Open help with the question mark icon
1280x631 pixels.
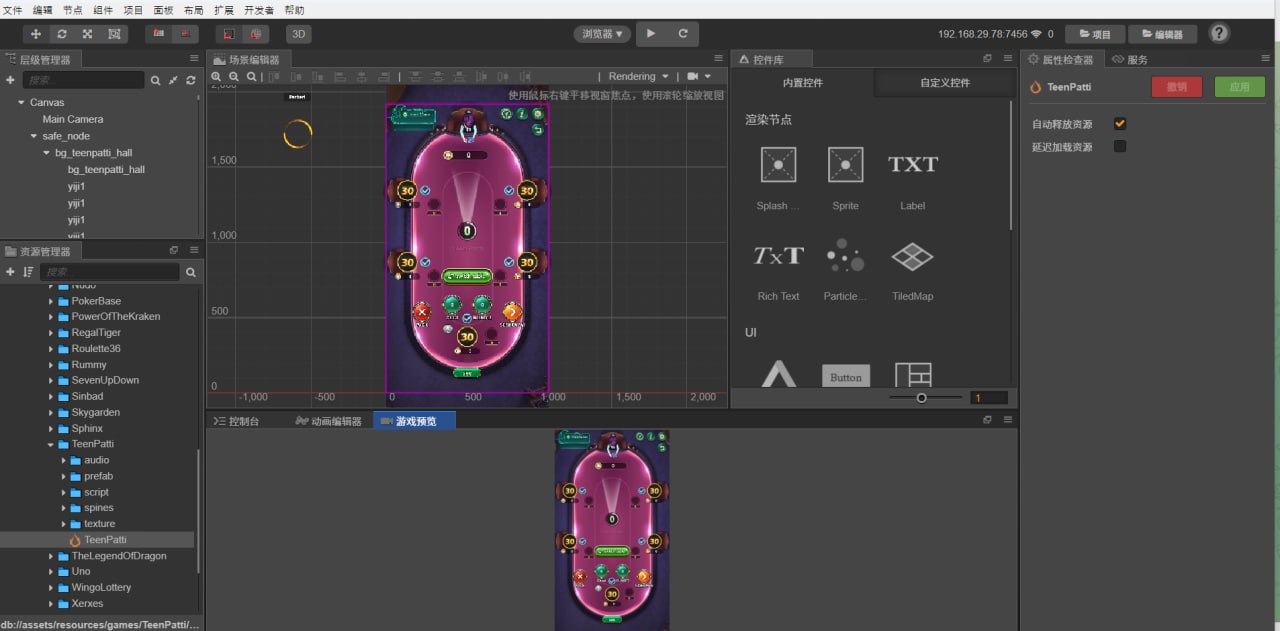(1219, 33)
